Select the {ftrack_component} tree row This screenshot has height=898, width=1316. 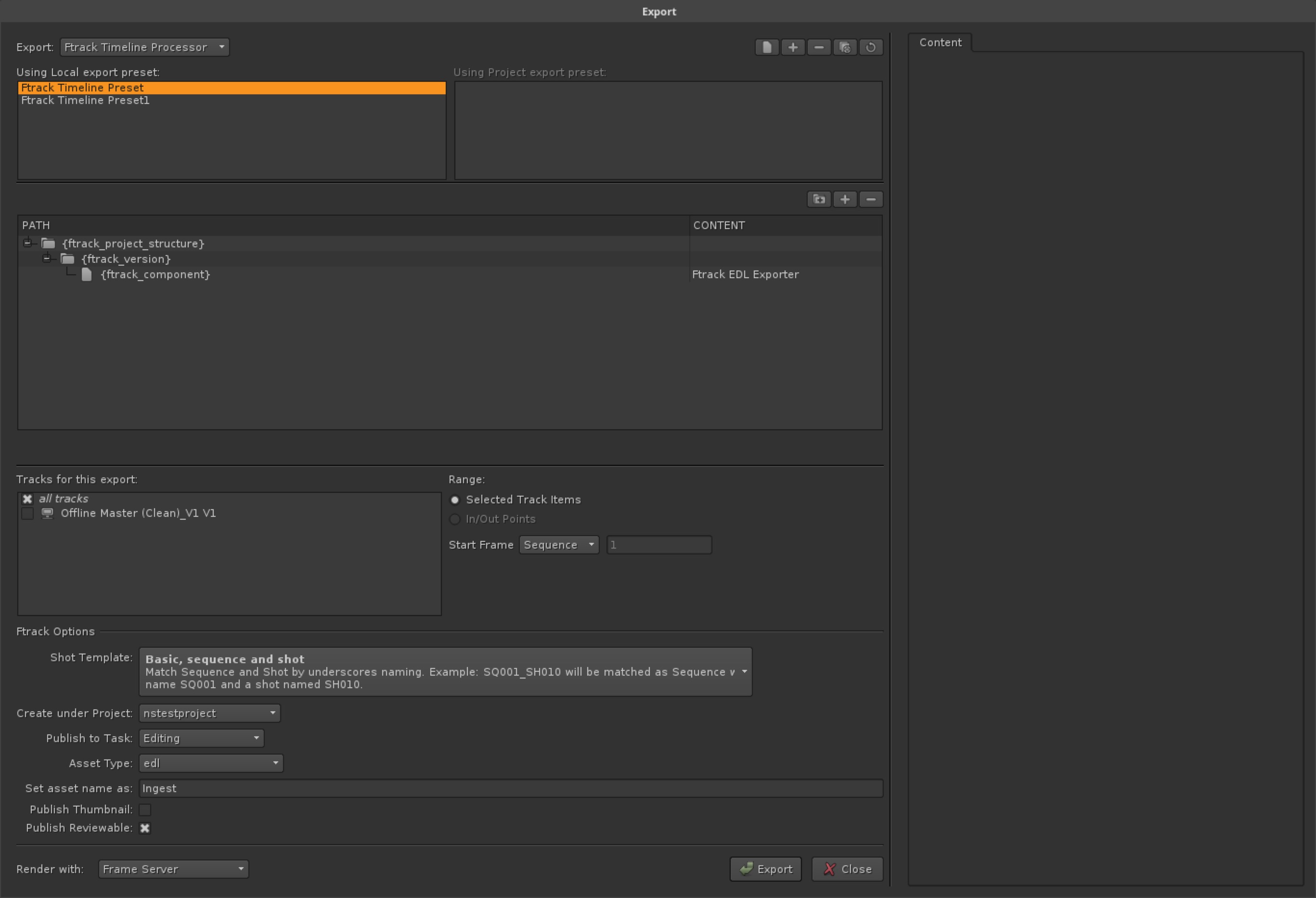pyautogui.click(x=450, y=275)
